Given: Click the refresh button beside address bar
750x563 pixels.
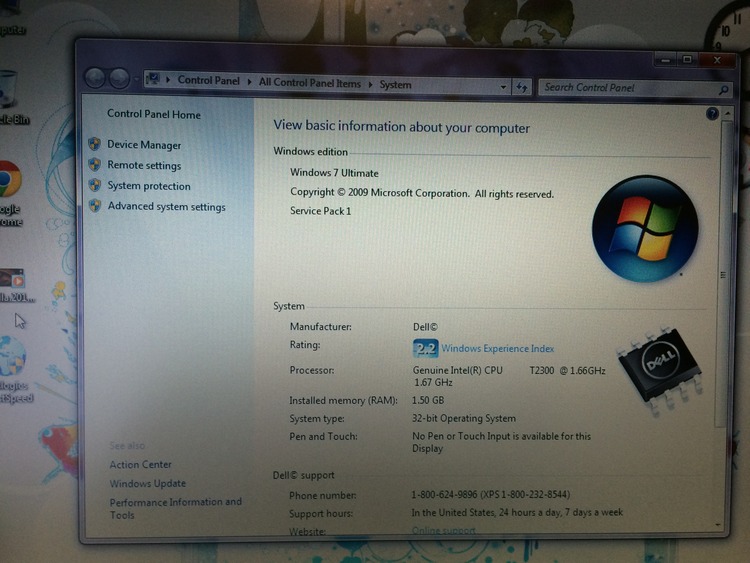Looking at the screenshot, I should 522,87.
